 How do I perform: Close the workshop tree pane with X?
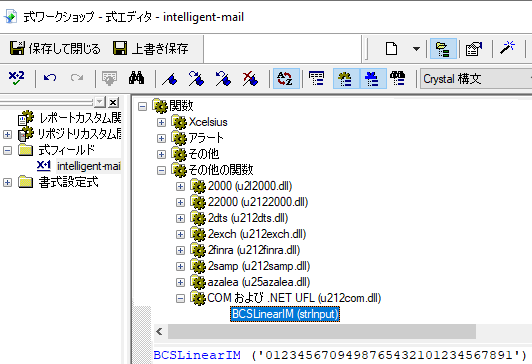pos(113,102)
